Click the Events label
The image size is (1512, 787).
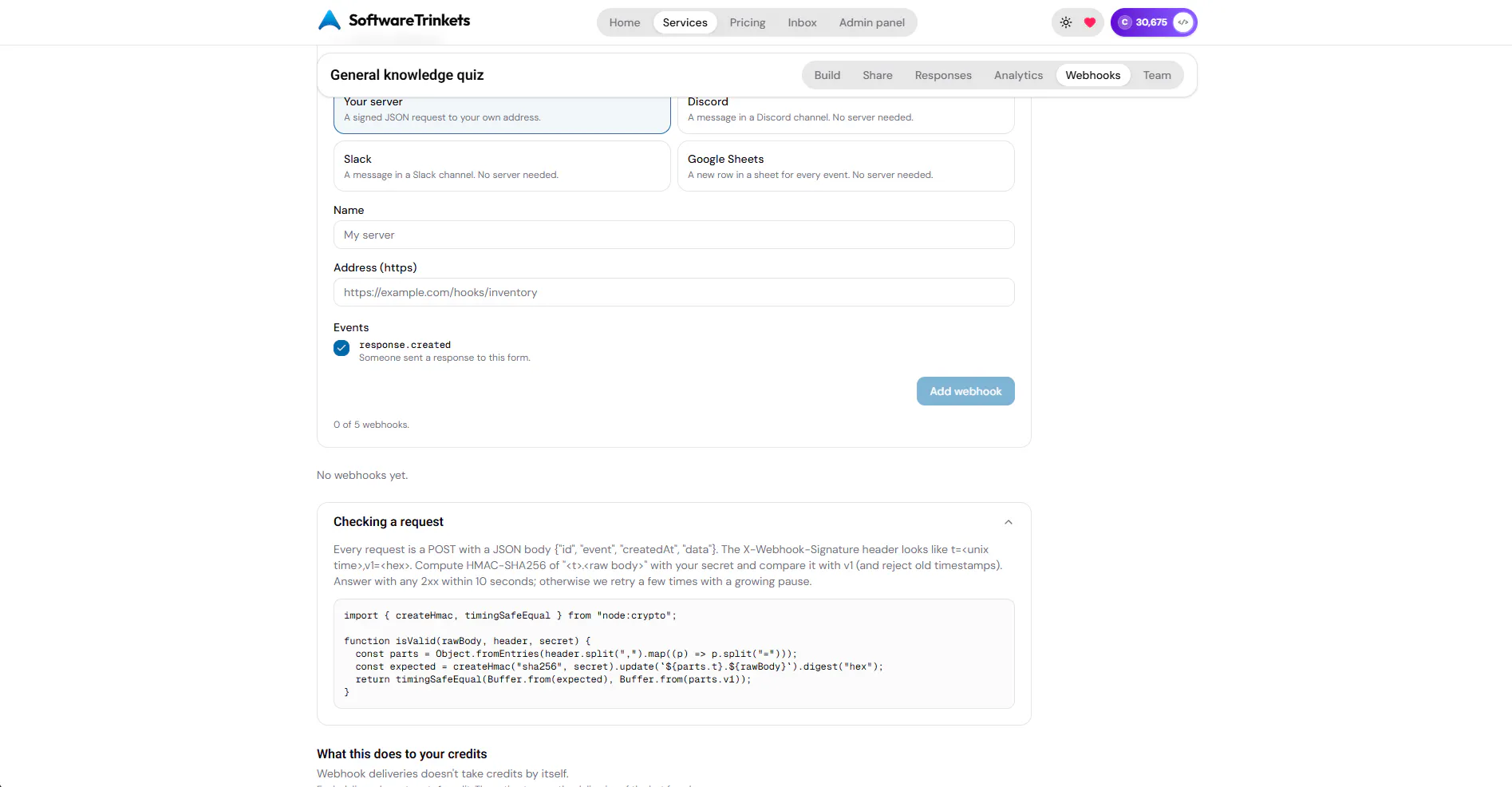[351, 327]
